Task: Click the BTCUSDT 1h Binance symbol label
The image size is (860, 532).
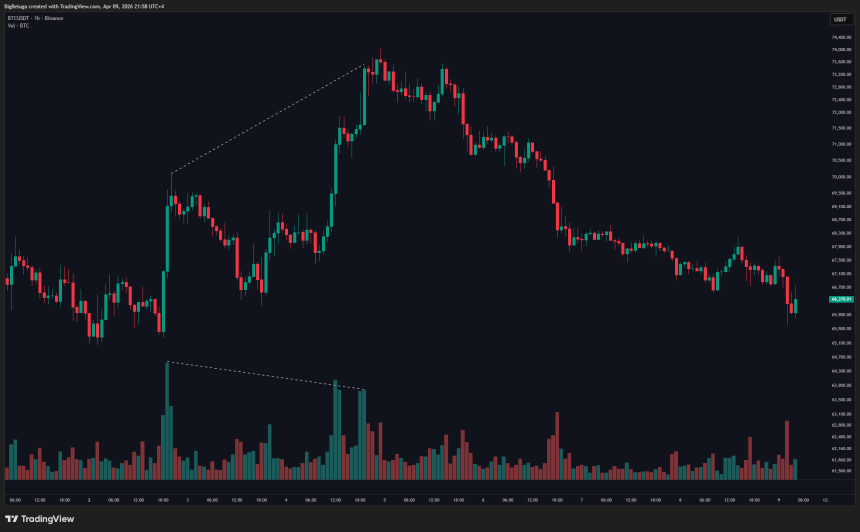Action: 35,18
